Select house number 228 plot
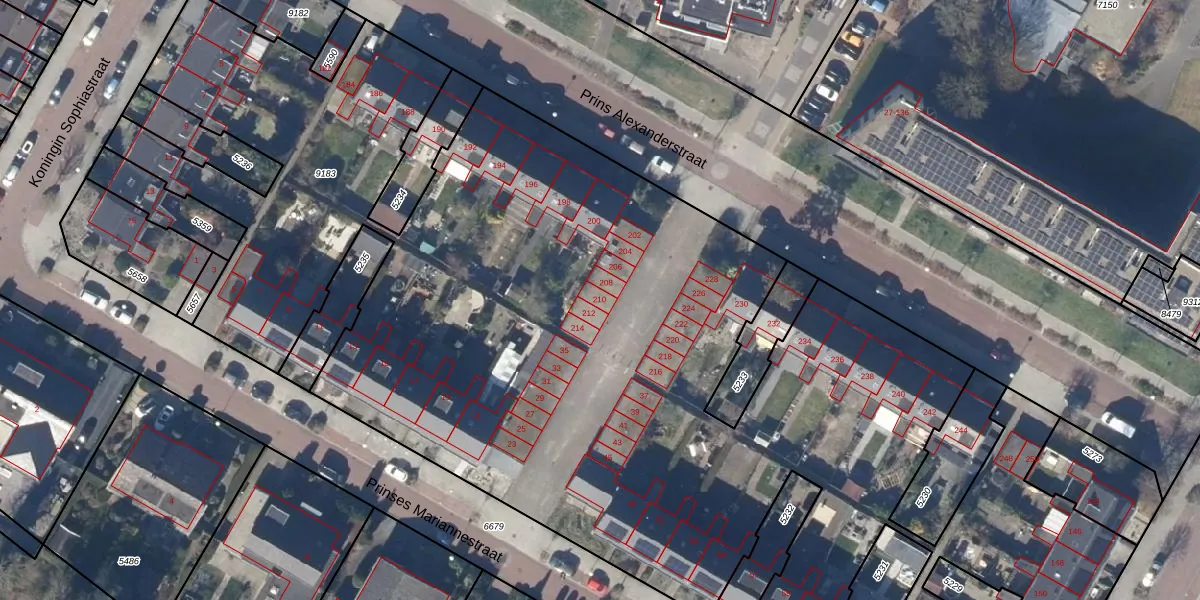 (711, 280)
